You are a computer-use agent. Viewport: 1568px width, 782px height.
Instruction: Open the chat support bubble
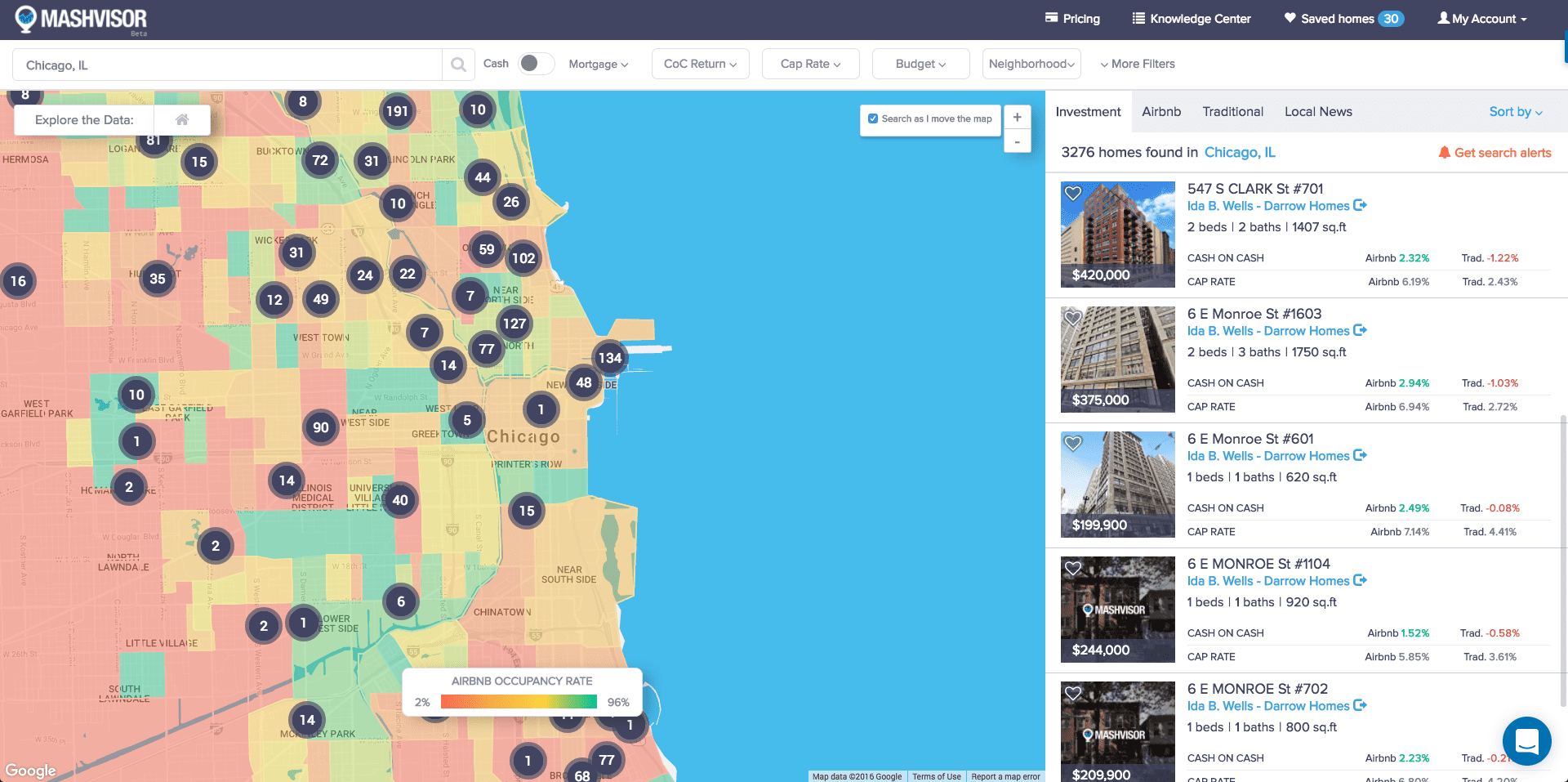[1526, 740]
